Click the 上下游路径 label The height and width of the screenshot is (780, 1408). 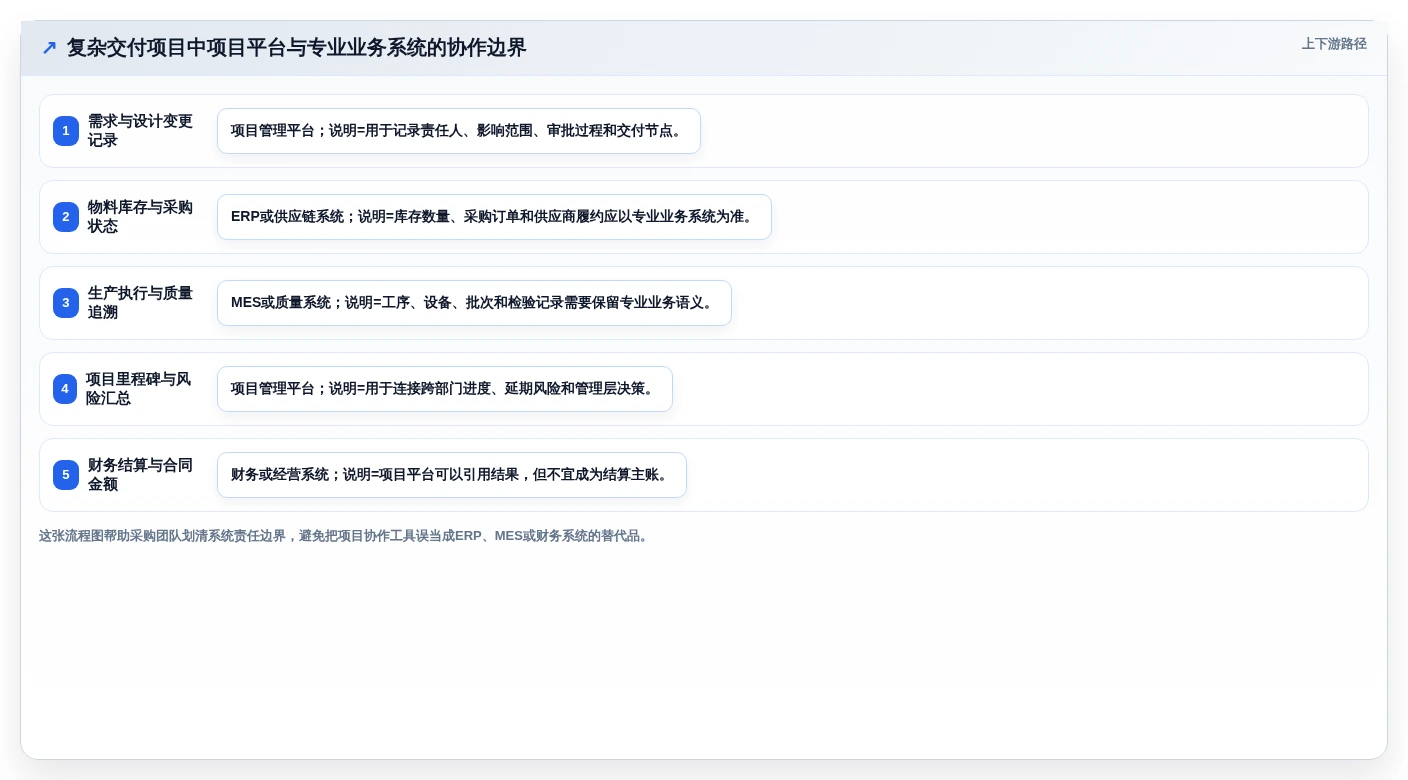point(1334,44)
